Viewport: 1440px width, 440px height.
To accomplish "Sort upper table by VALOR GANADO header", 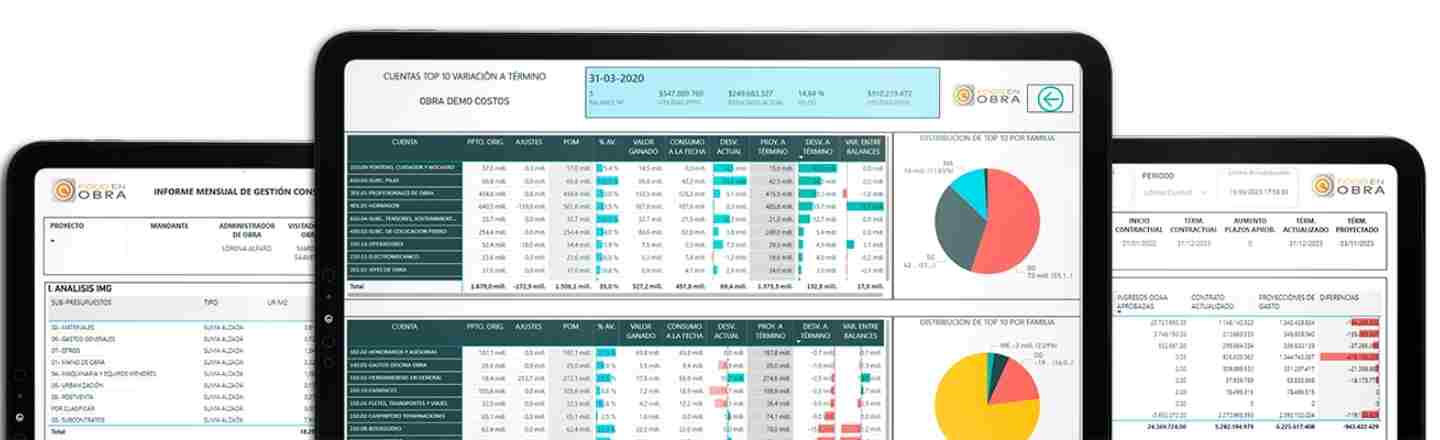I will [x=642, y=147].
